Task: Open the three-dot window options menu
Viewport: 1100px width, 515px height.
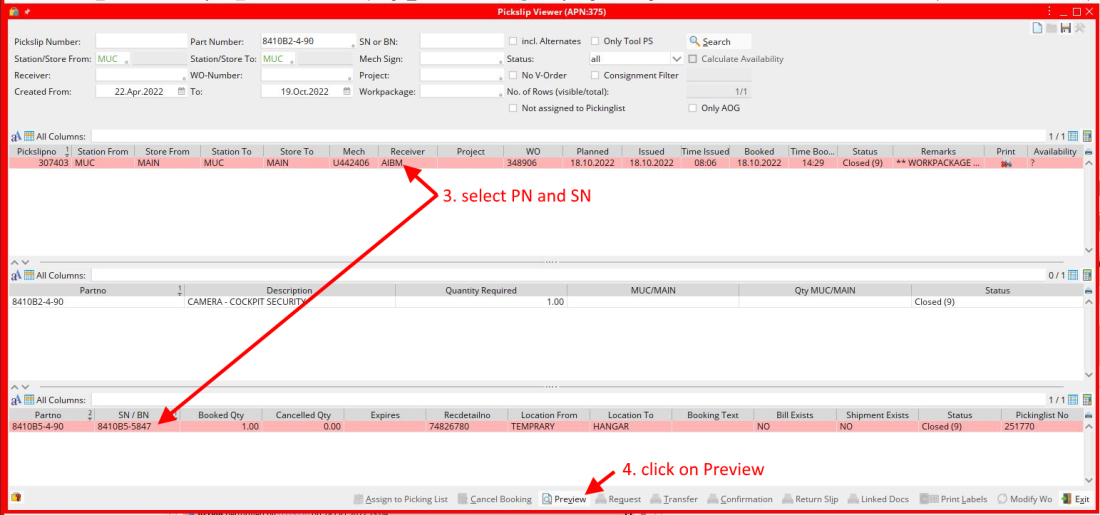Action: click(1049, 11)
